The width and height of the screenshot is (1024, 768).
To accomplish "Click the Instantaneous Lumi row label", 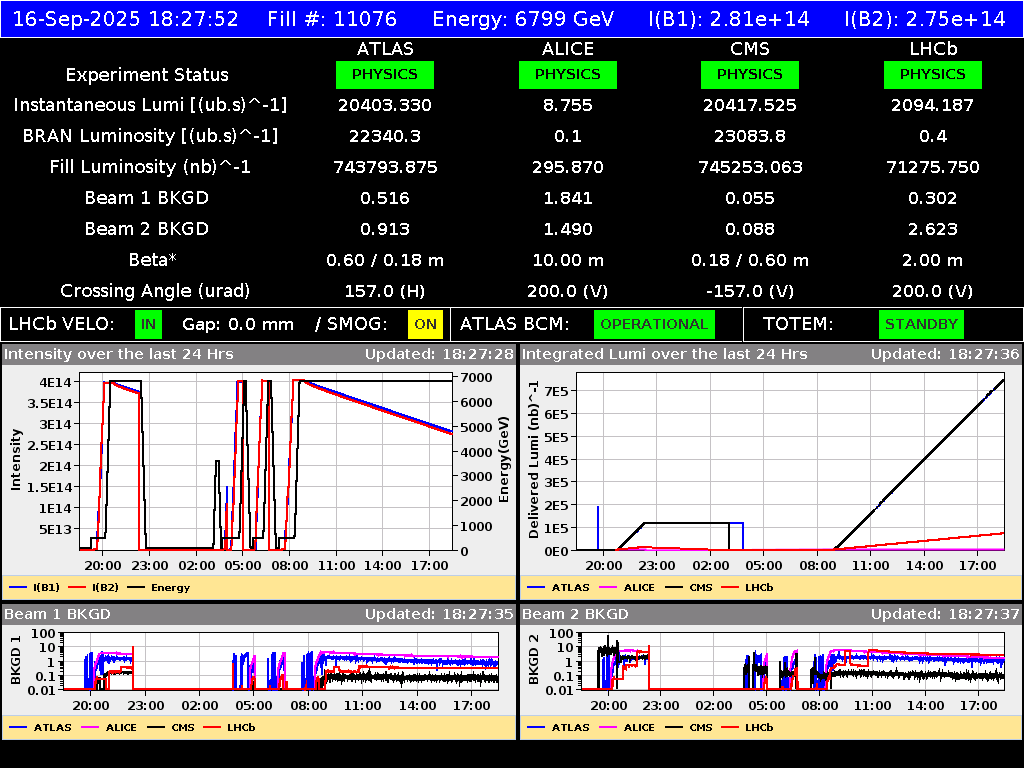I will click(x=150, y=105).
